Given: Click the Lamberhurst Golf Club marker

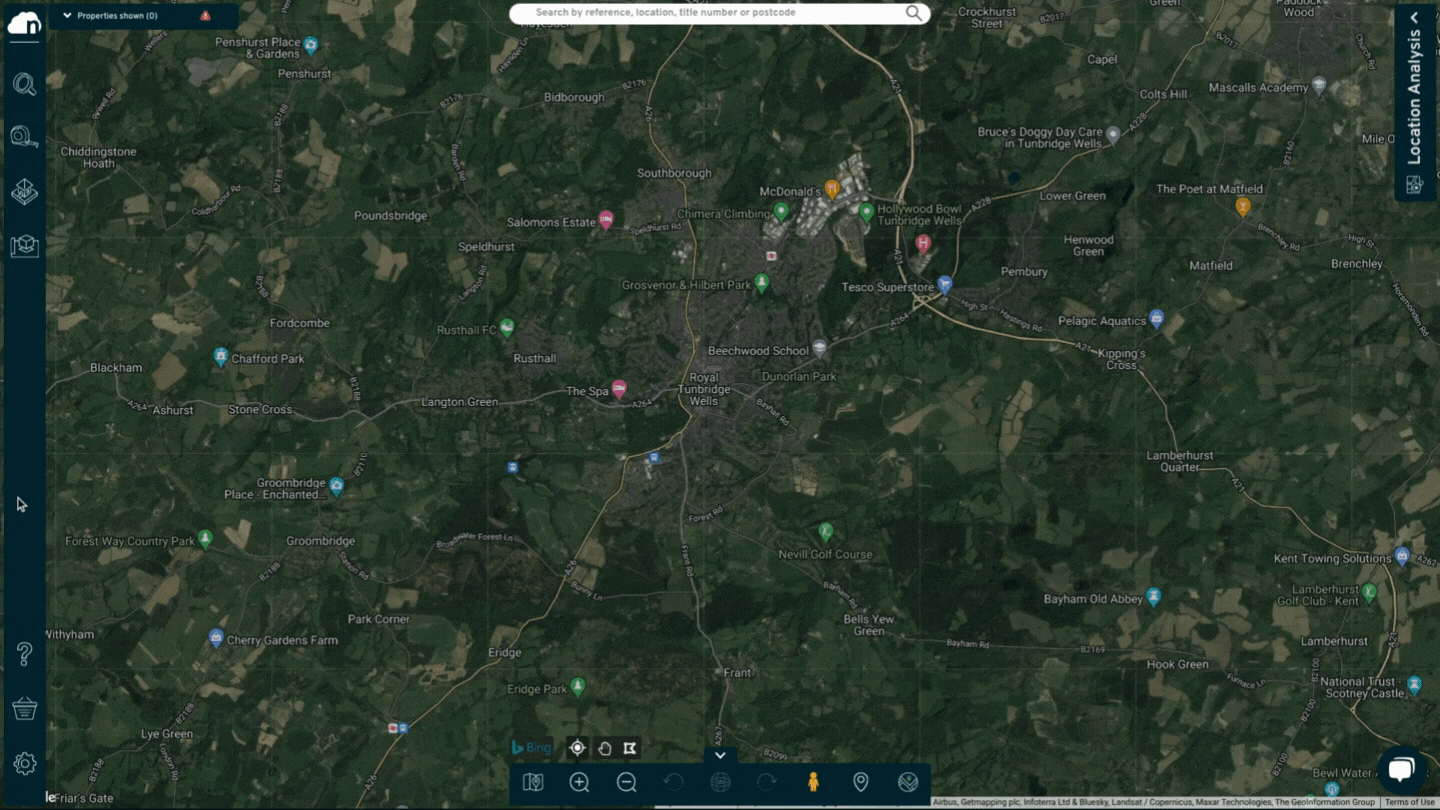Looking at the screenshot, I should click(1370, 593).
